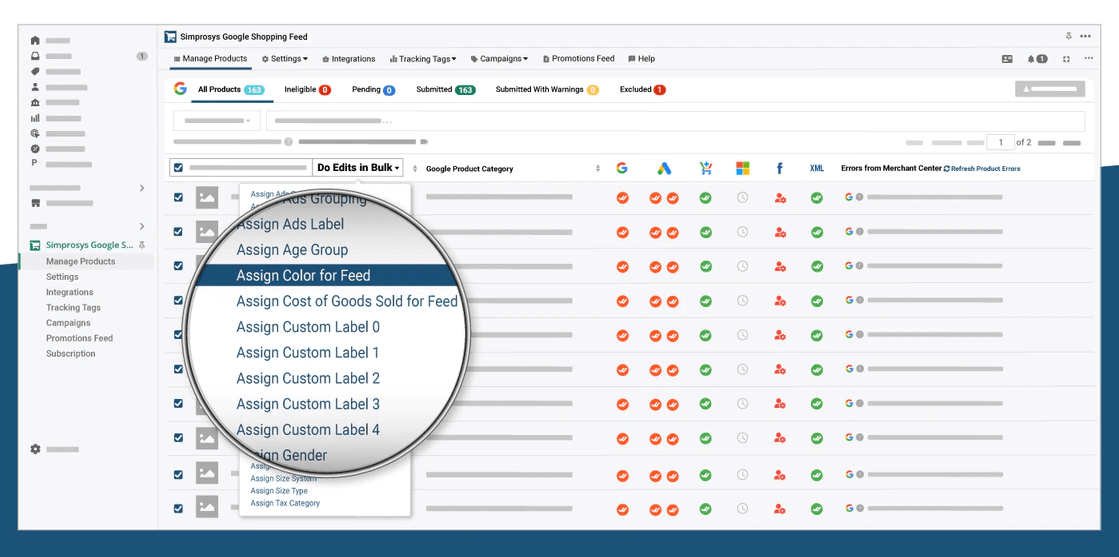Open the Campaigns dropdown in the top navigation

(500, 59)
